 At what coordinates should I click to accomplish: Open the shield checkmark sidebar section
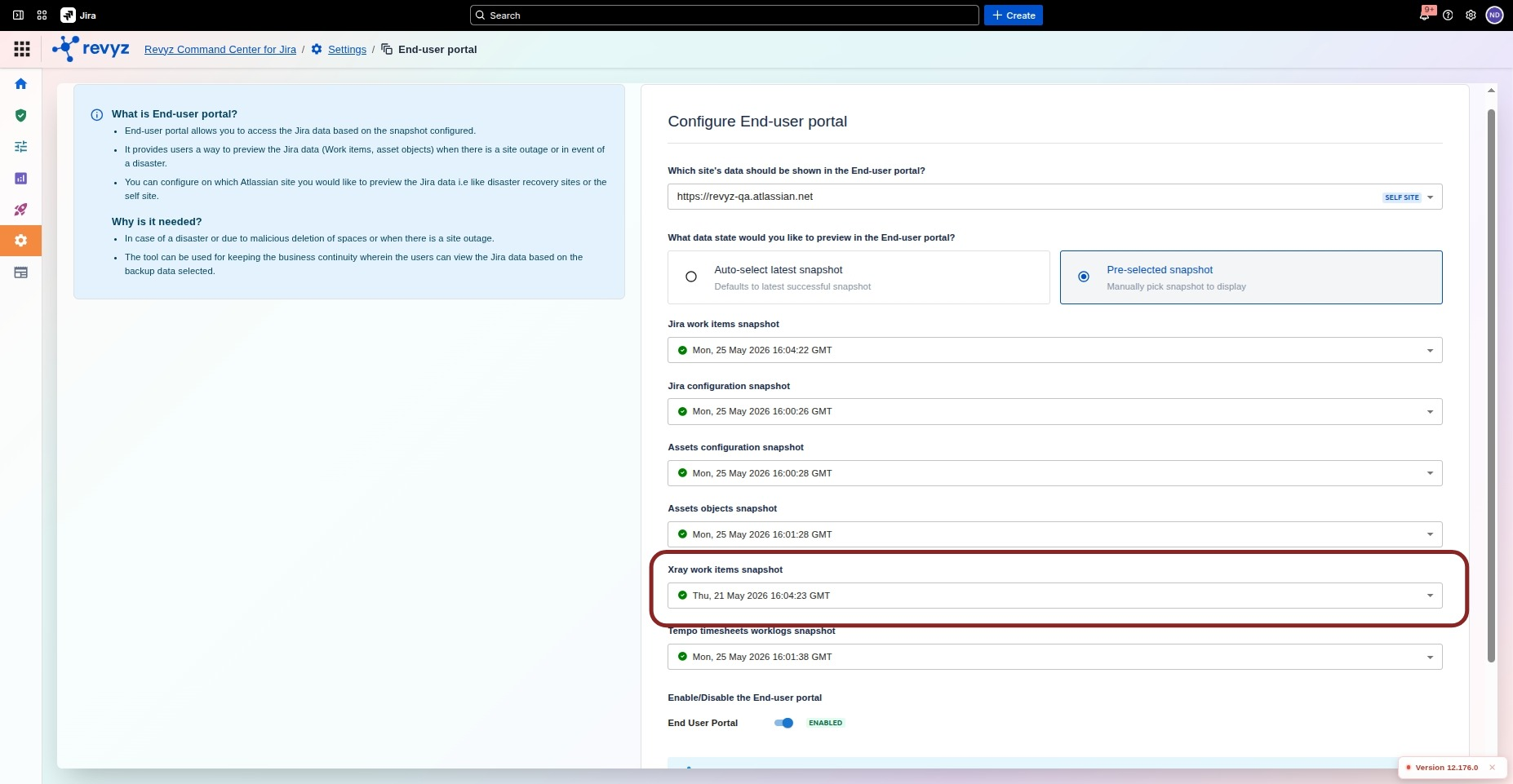tap(21, 115)
